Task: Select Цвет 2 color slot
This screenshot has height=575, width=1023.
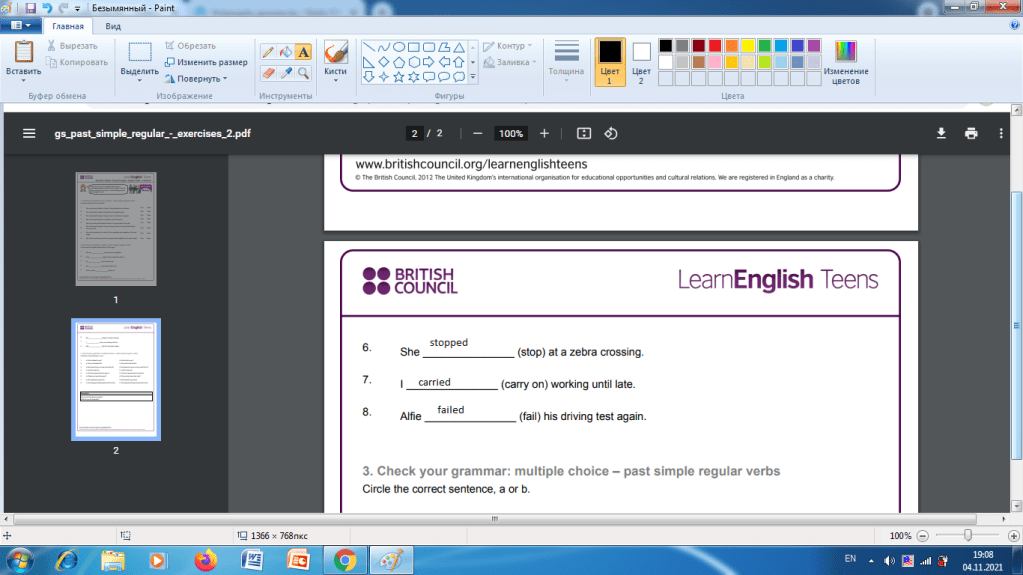Action: coord(641,62)
